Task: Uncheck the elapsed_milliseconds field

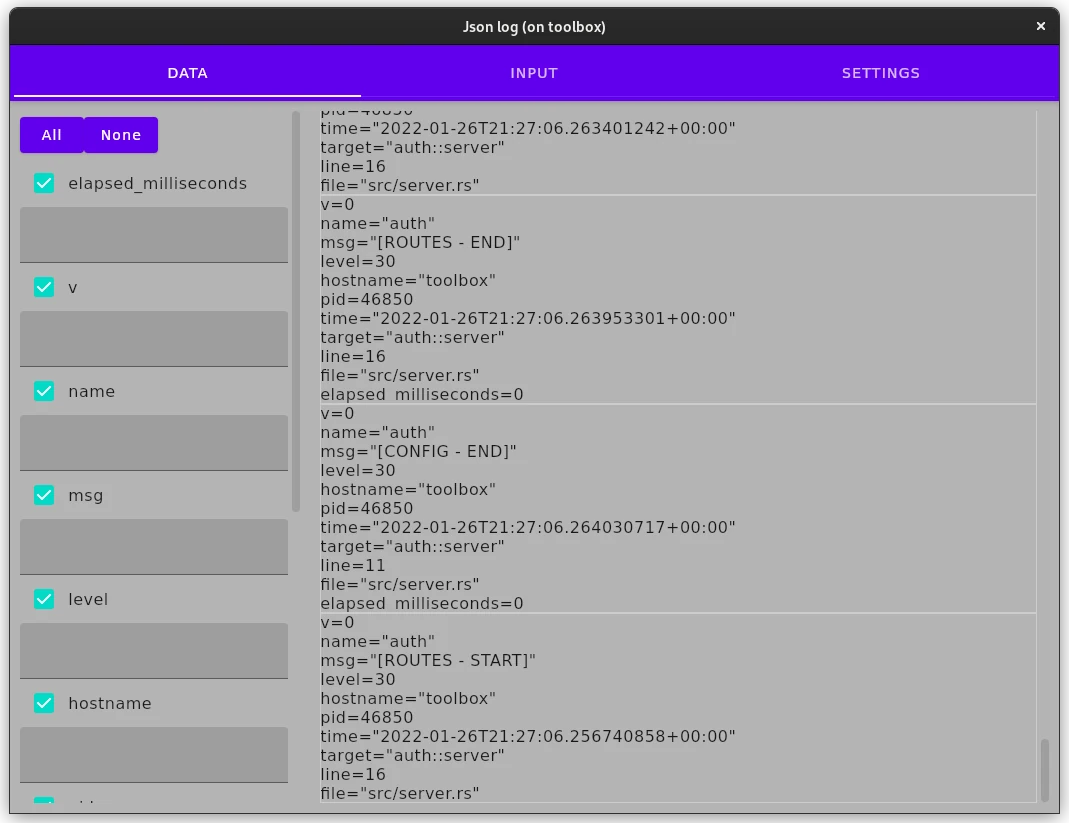Action: [44, 183]
